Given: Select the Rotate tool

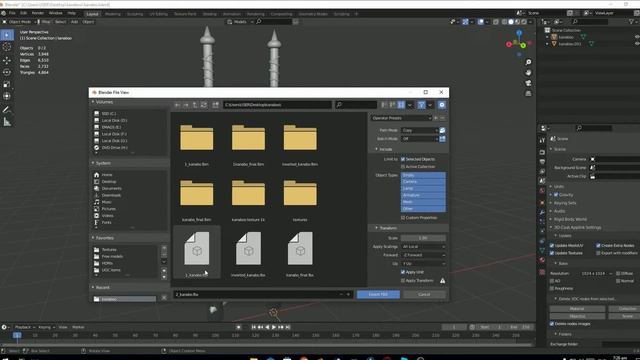Looking at the screenshot, I should (x=7, y=72).
